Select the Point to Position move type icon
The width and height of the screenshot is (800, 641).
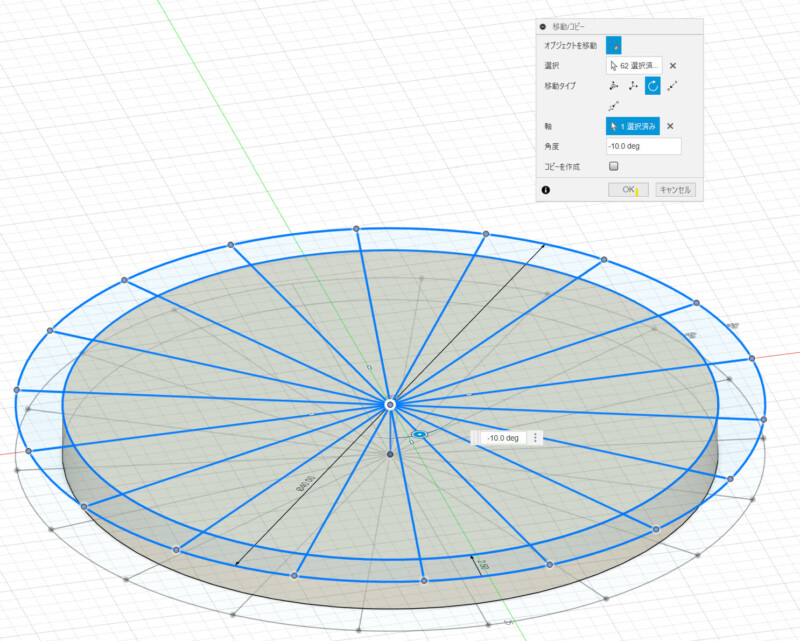[x=614, y=106]
